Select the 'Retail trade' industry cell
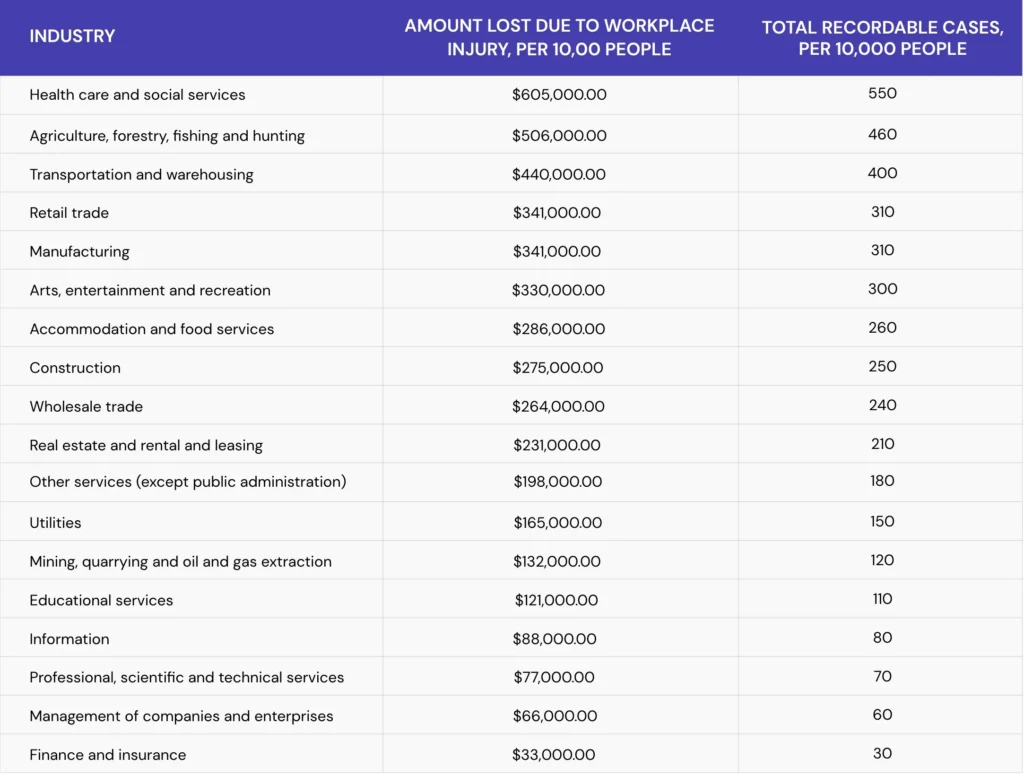The height and width of the screenshot is (775, 1024). tap(69, 213)
